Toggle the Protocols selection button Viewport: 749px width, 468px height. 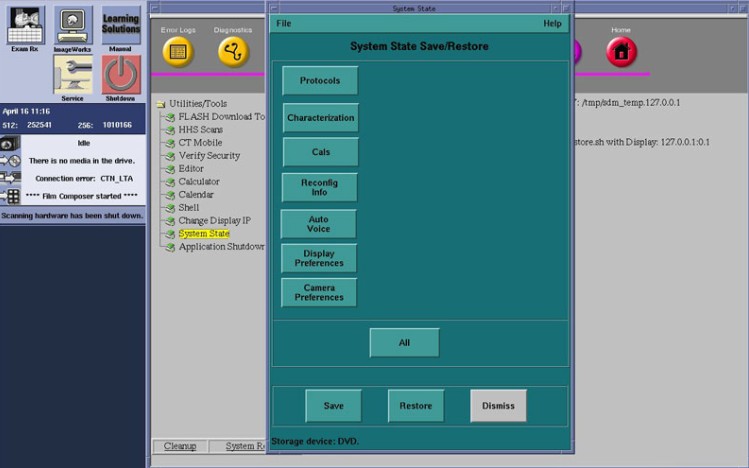click(320, 81)
